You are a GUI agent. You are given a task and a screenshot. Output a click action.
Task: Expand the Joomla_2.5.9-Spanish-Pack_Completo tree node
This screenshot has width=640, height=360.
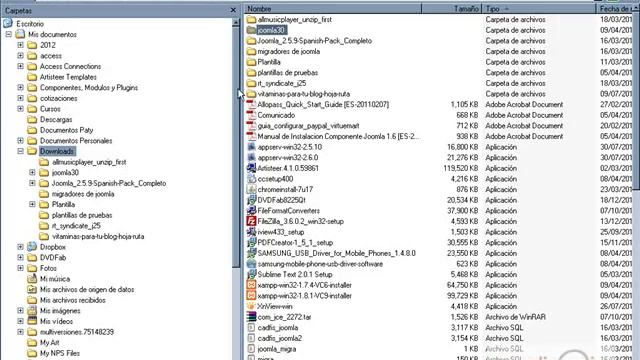click(32, 183)
